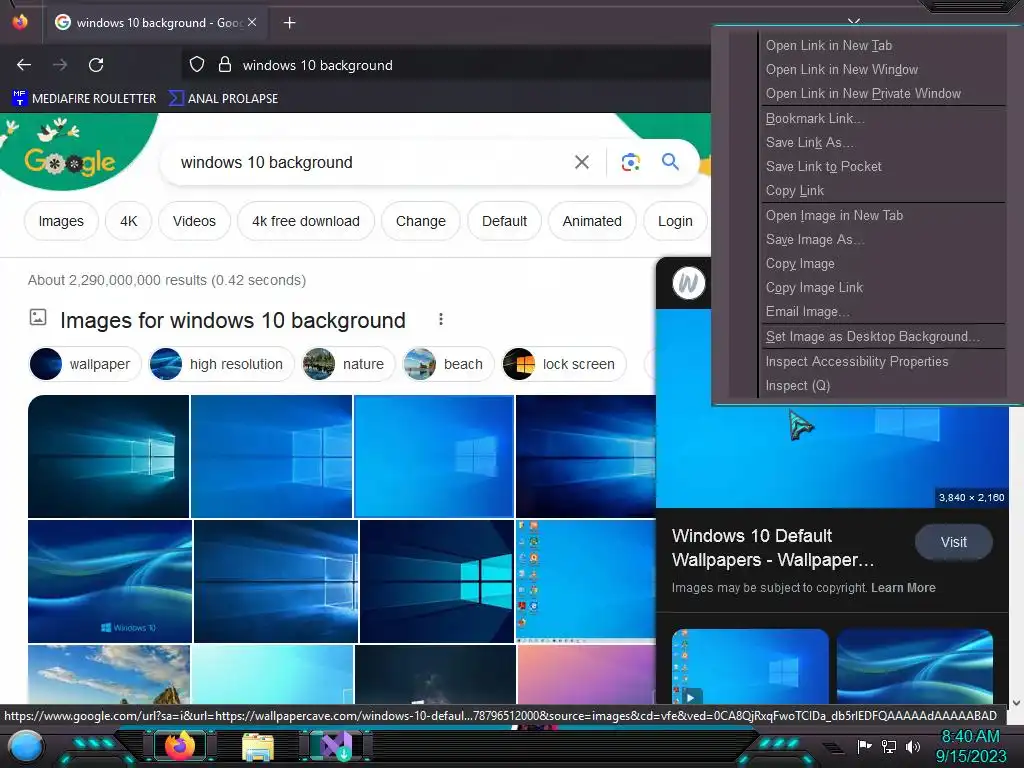This screenshot has height=768, width=1024.
Task: Click the Action Center flag tray icon
Action: (864, 746)
